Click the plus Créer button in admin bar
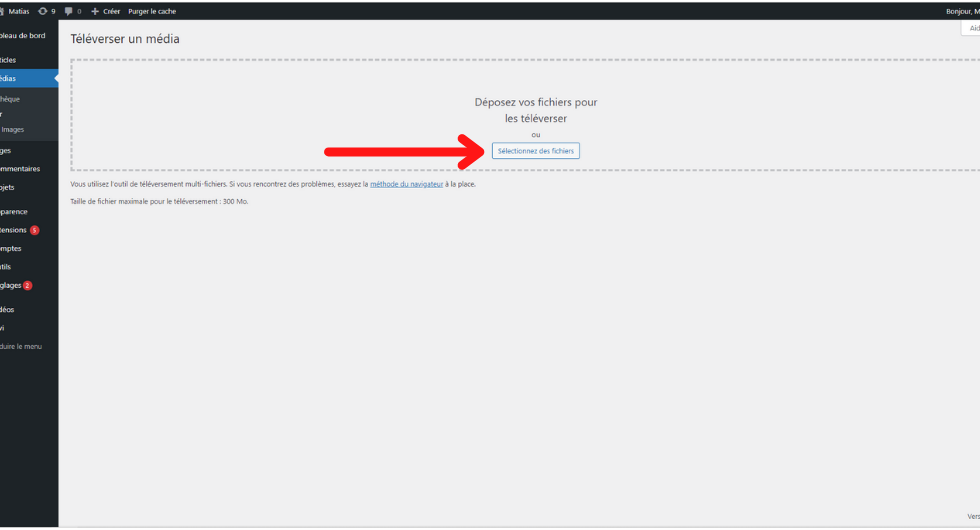980x530 pixels. click(106, 11)
